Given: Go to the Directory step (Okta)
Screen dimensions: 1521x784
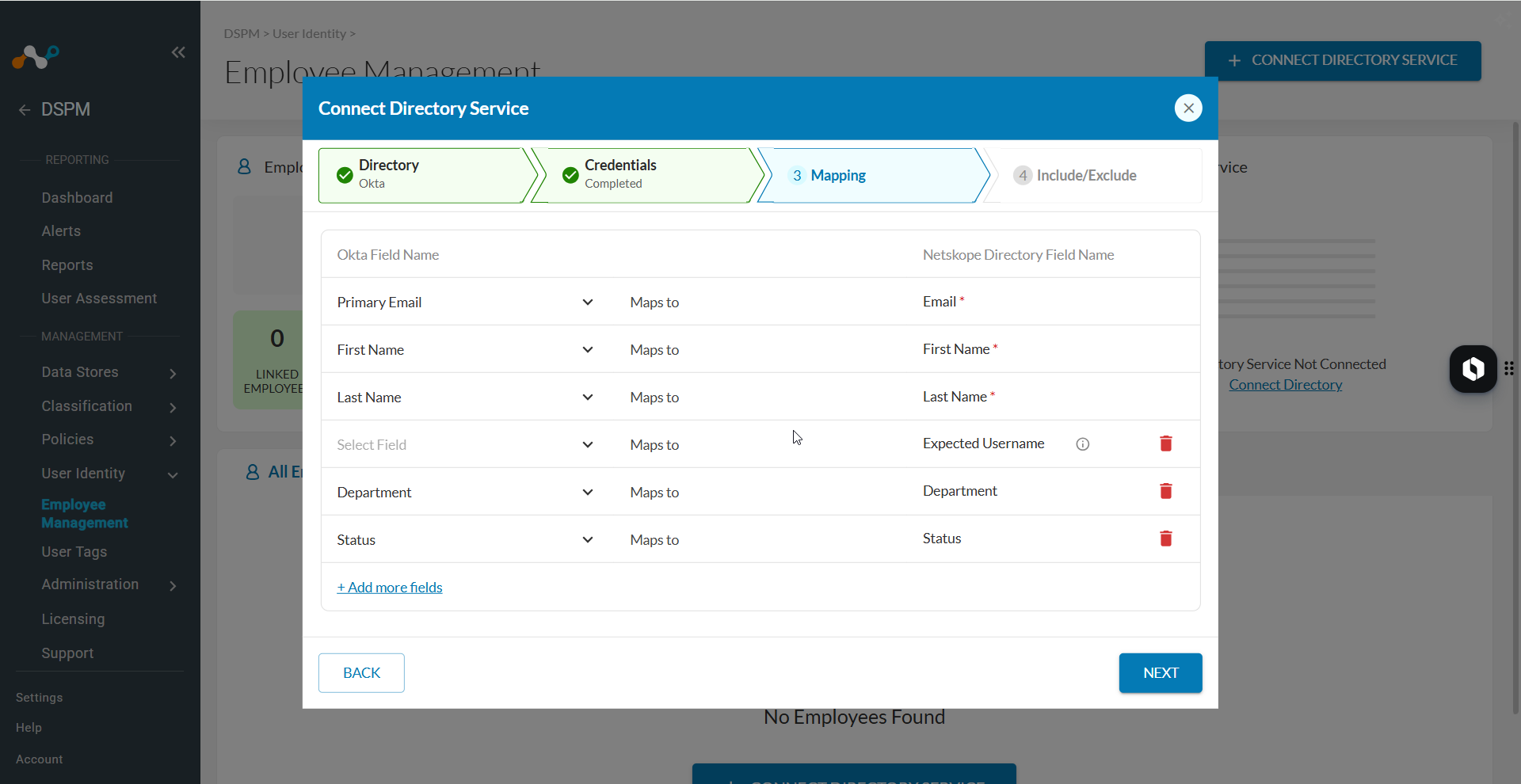Looking at the screenshot, I should (x=428, y=175).
